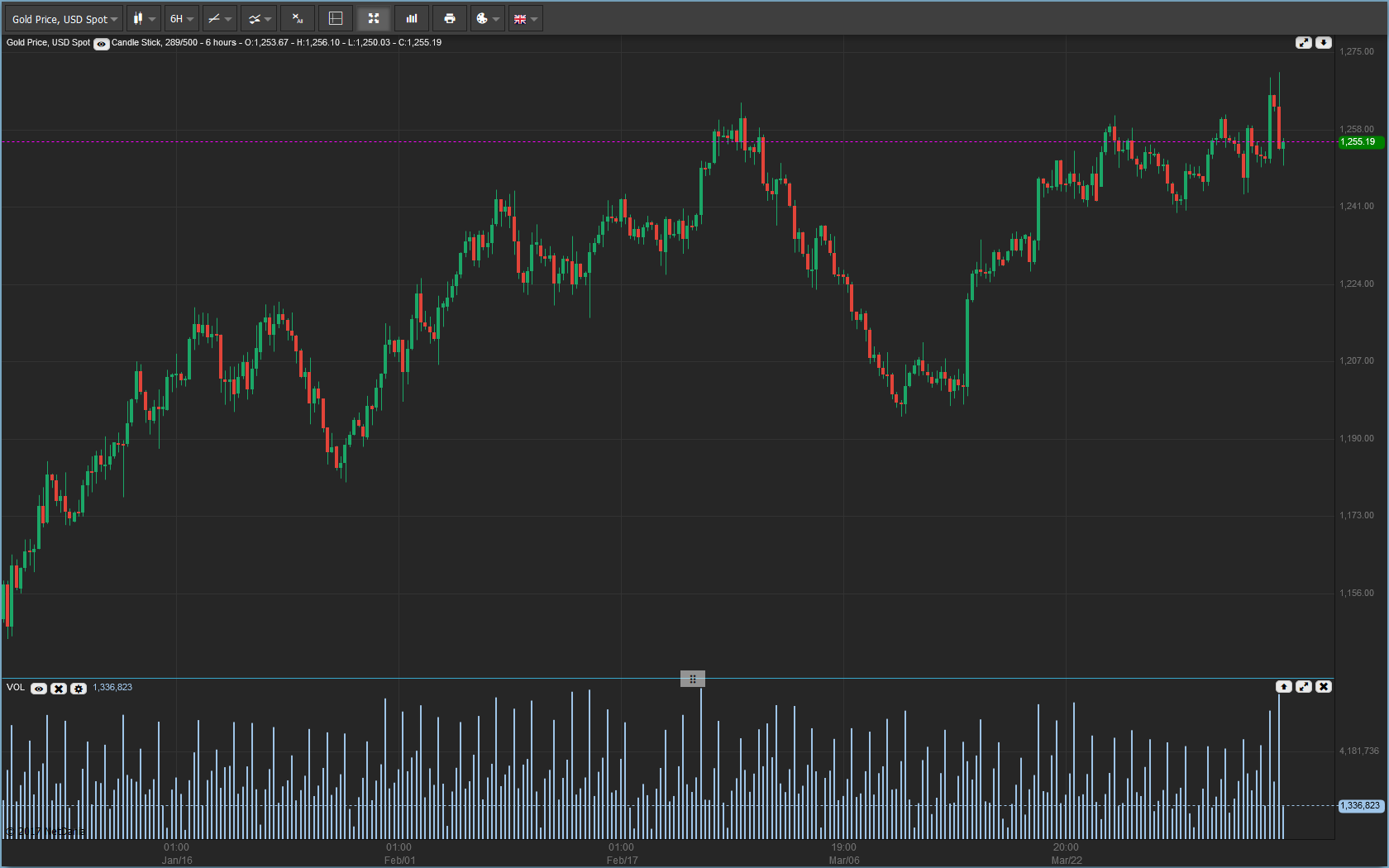Viewport: 1389px width, 868px height.
Task: Move the price panel down with arrow
Action: [1324, 42]
